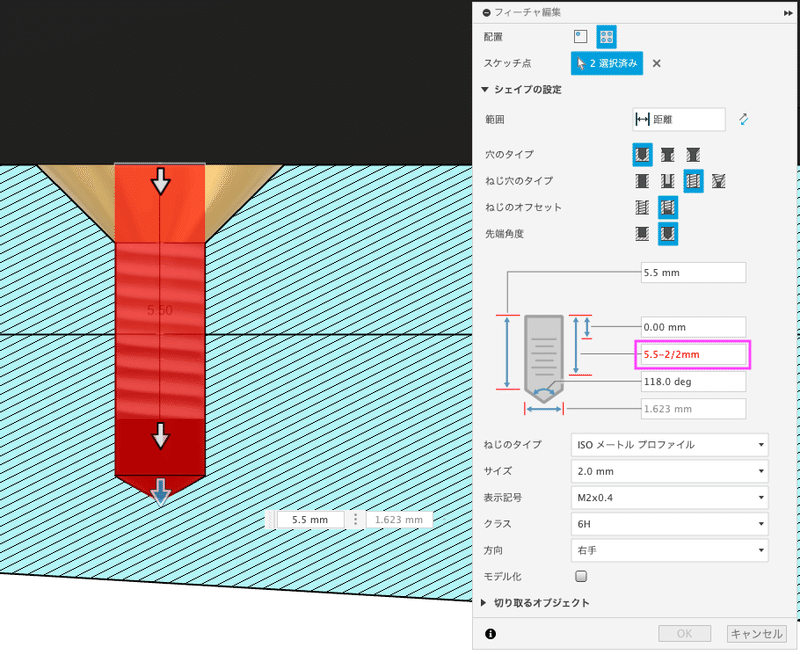Open the クラス 6H dropdown
This screenshot has width=800, height=655.
[x=669, y=524]
